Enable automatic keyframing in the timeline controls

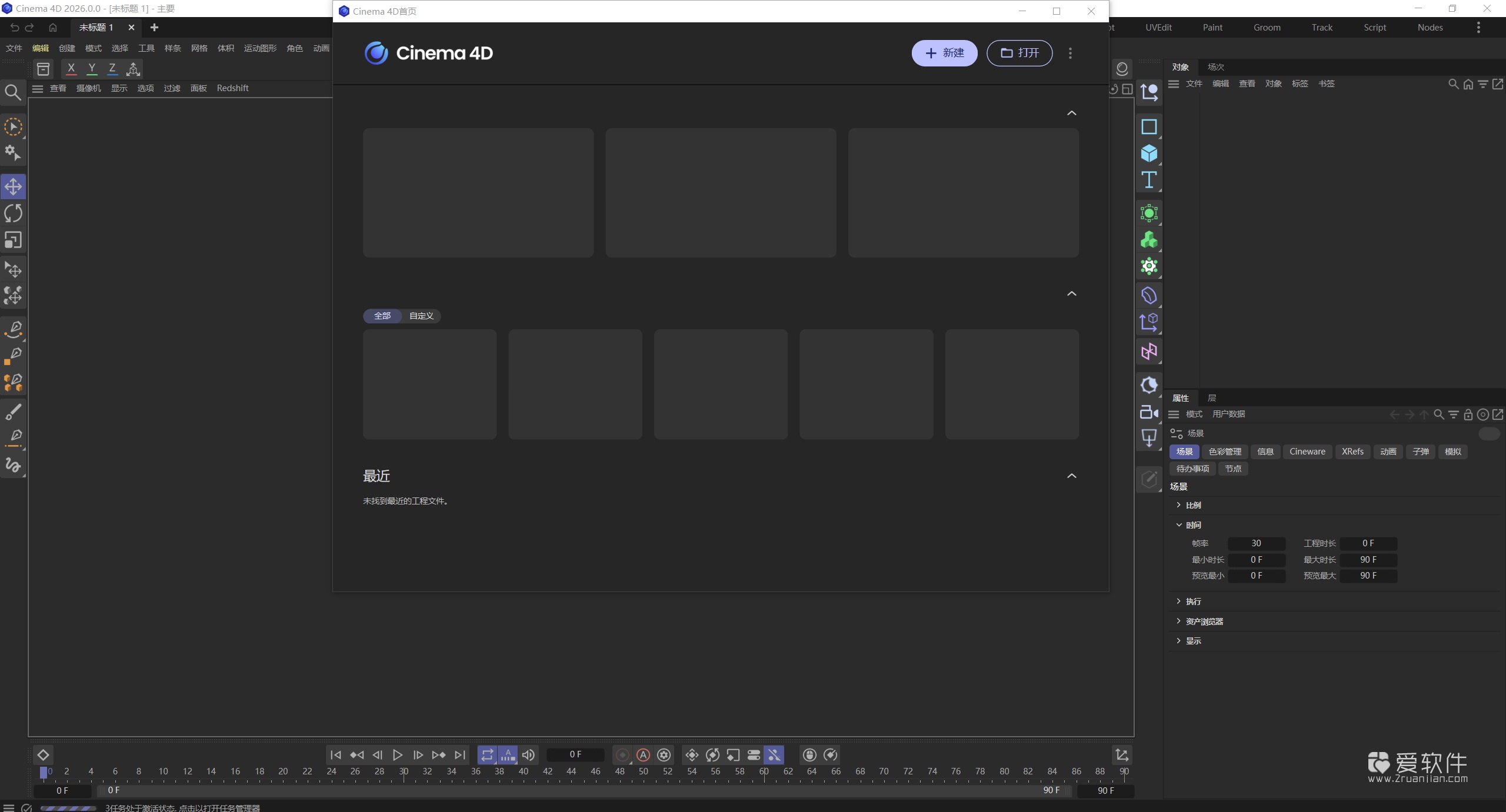click(x=642, y=754)
